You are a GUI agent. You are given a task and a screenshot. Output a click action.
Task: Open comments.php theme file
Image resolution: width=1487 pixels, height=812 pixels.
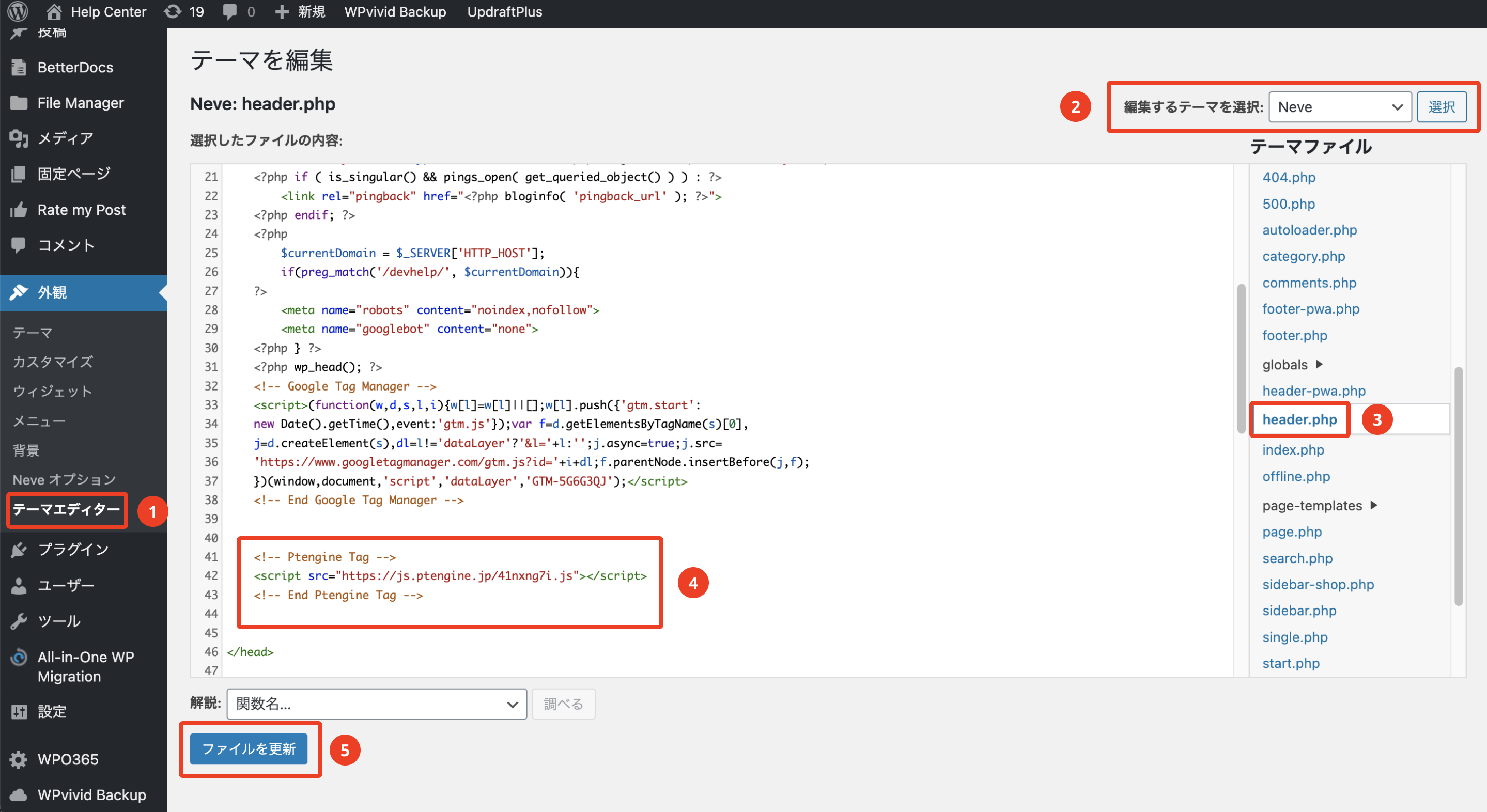click(x=1309, y=283)
